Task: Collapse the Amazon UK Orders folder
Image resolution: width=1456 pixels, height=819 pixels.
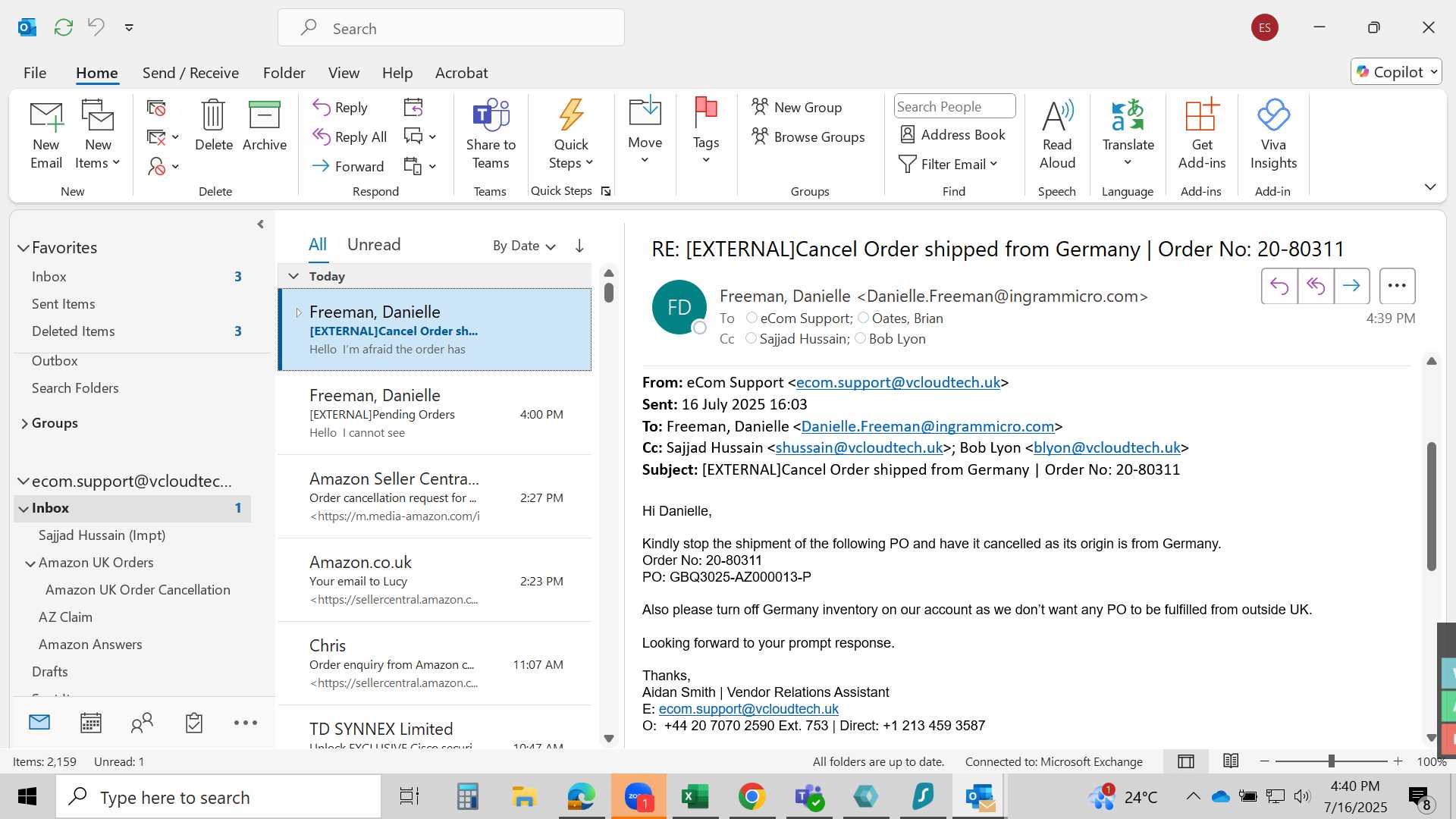Action: (30, 563)
